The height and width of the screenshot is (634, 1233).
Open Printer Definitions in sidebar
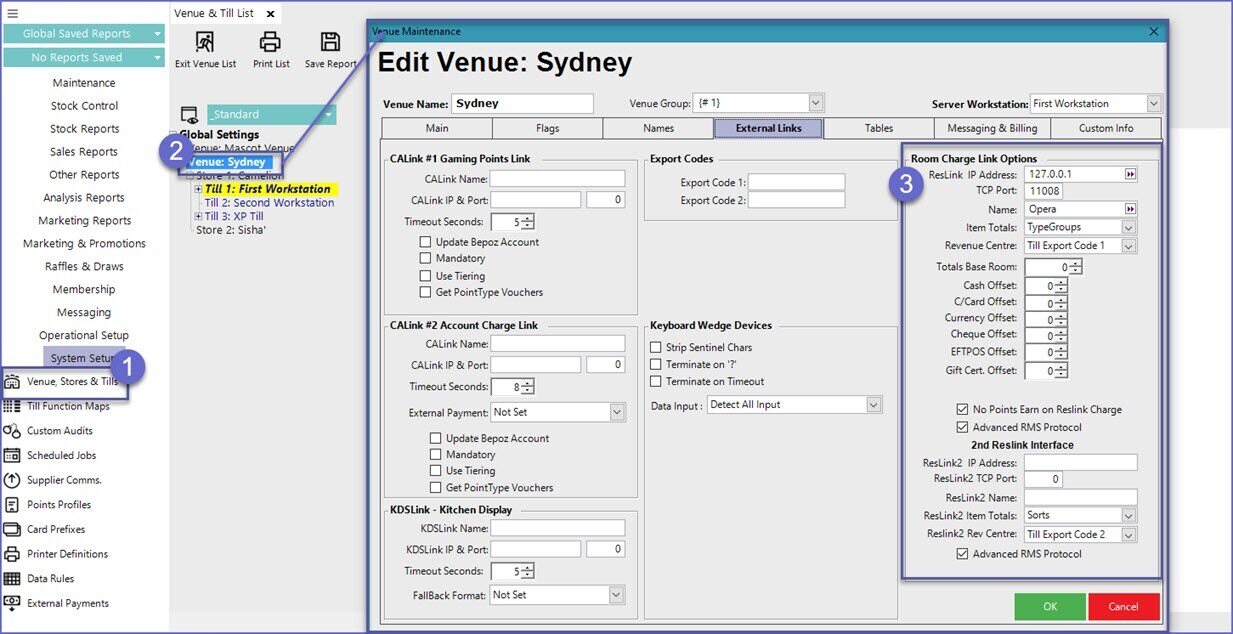67,554
